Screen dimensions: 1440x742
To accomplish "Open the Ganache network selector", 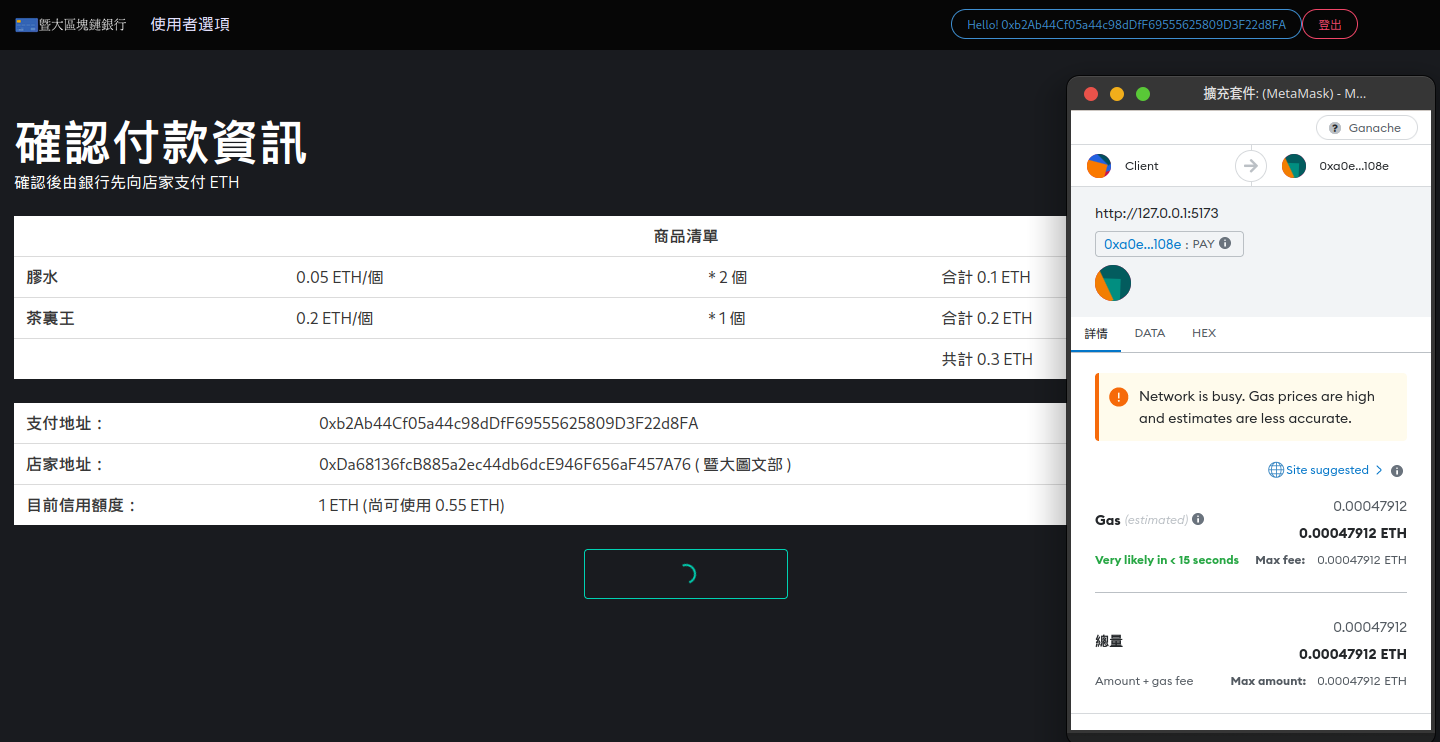I will point(1366,128).
